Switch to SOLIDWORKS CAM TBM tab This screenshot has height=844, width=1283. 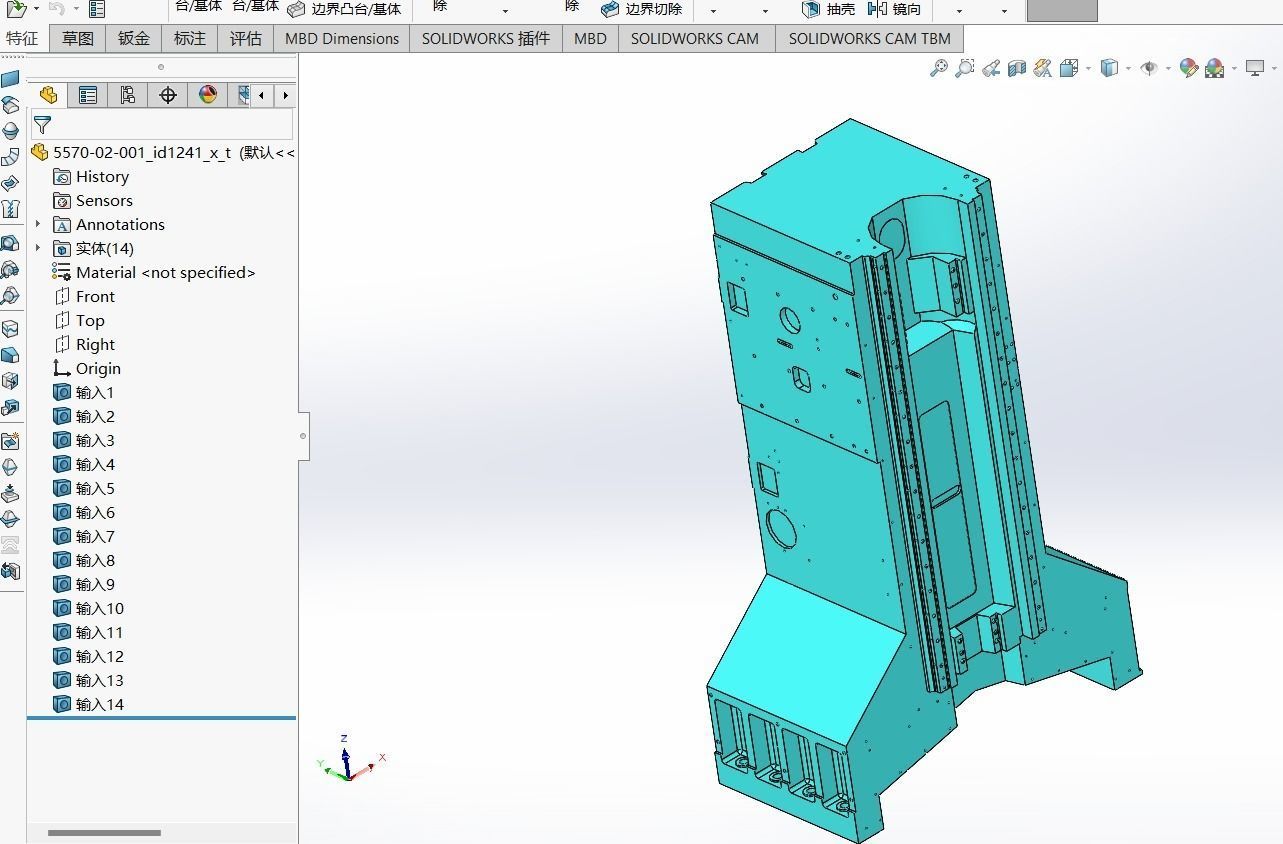tap(870, 38)
